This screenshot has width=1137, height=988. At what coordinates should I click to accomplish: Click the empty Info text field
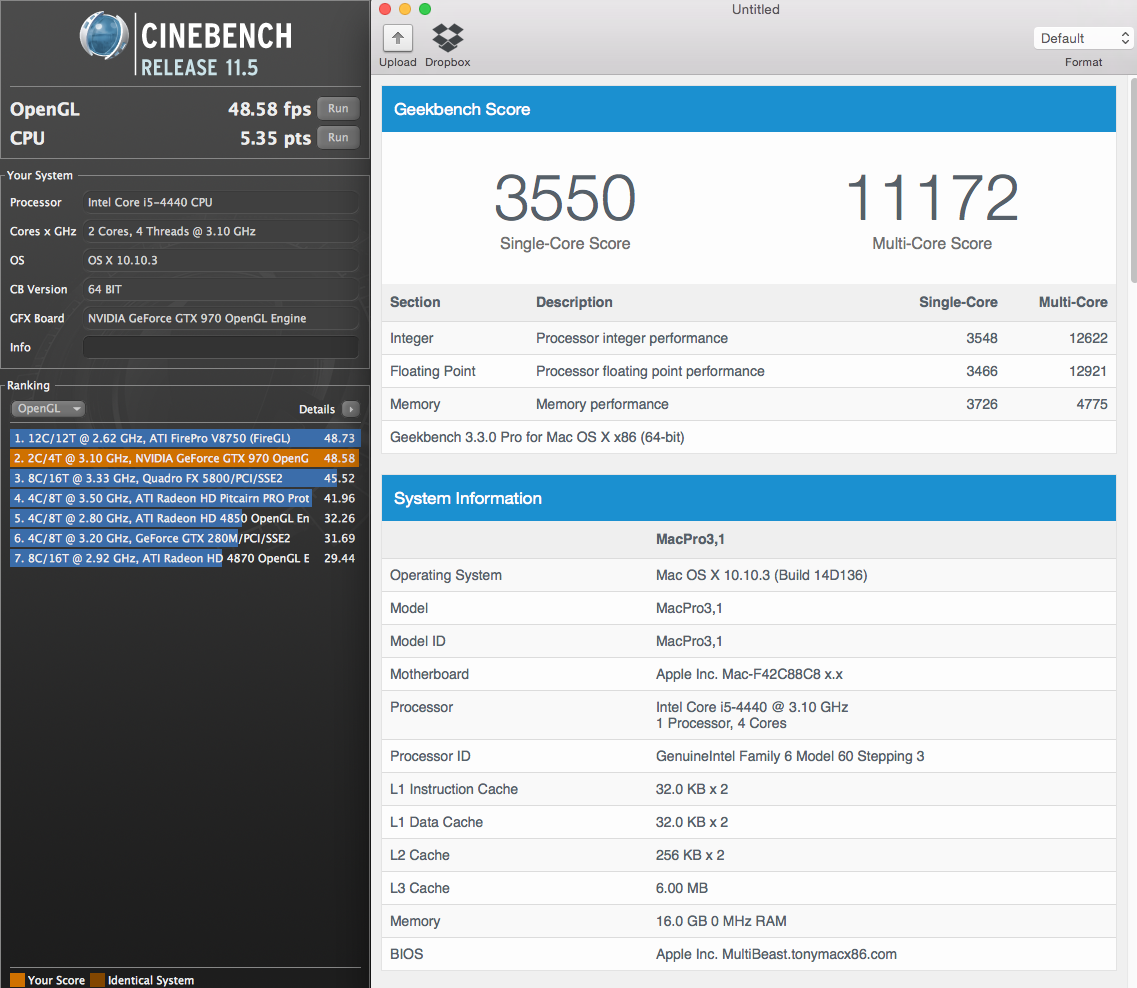(x=220, y=347)
